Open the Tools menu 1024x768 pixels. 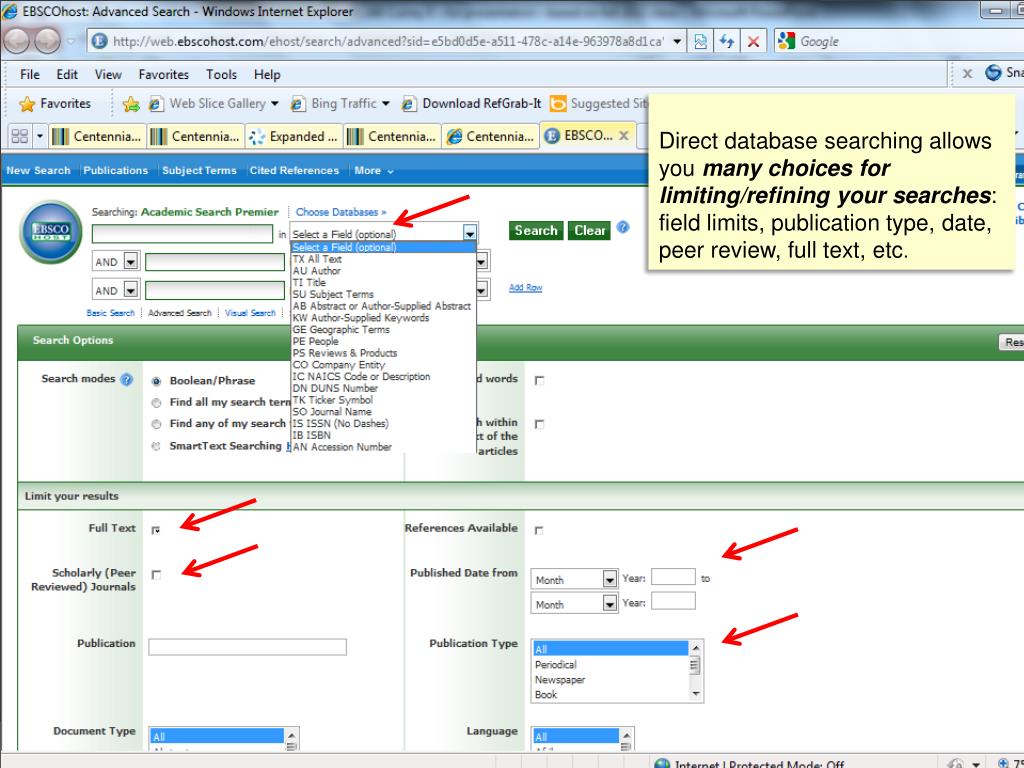point(221,74)
